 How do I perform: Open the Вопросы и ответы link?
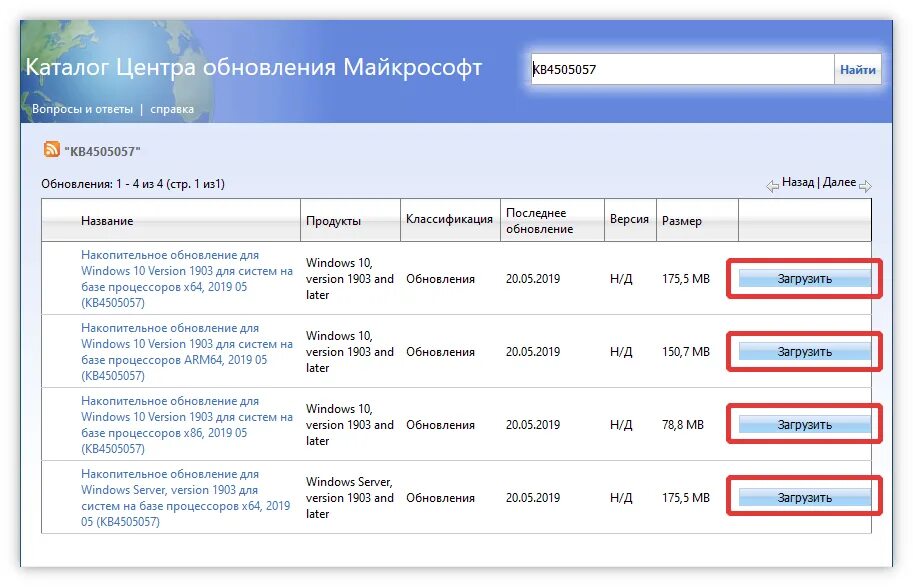tap(82, 109)
